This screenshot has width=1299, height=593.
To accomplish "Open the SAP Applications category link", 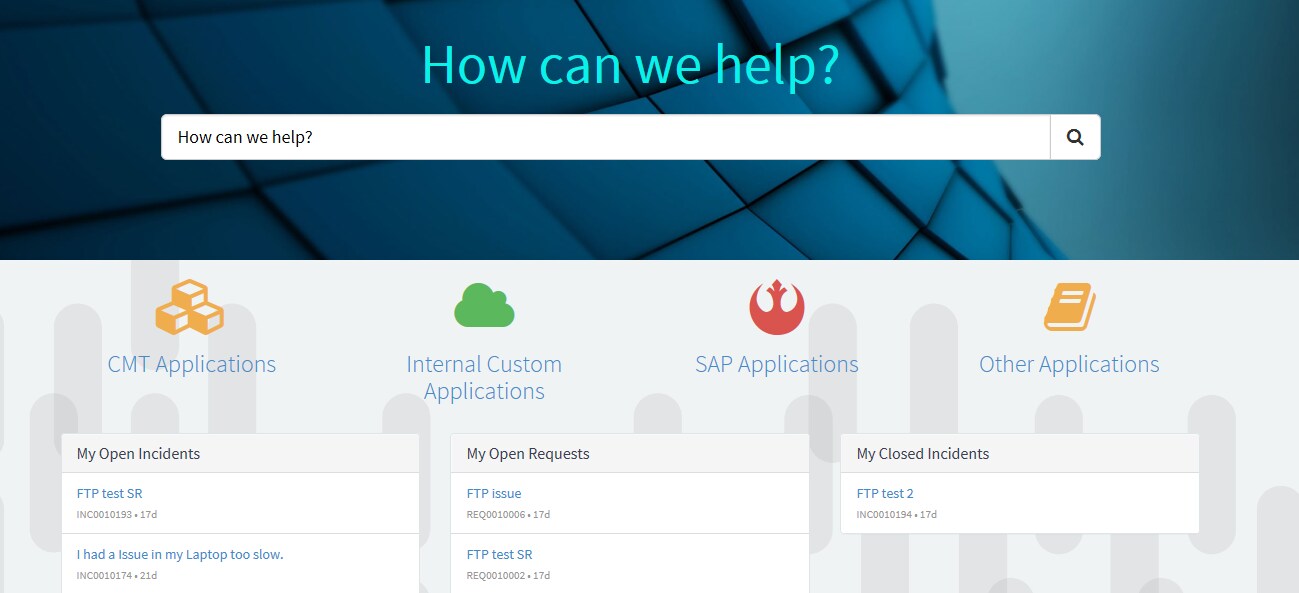I will [777, 364].
